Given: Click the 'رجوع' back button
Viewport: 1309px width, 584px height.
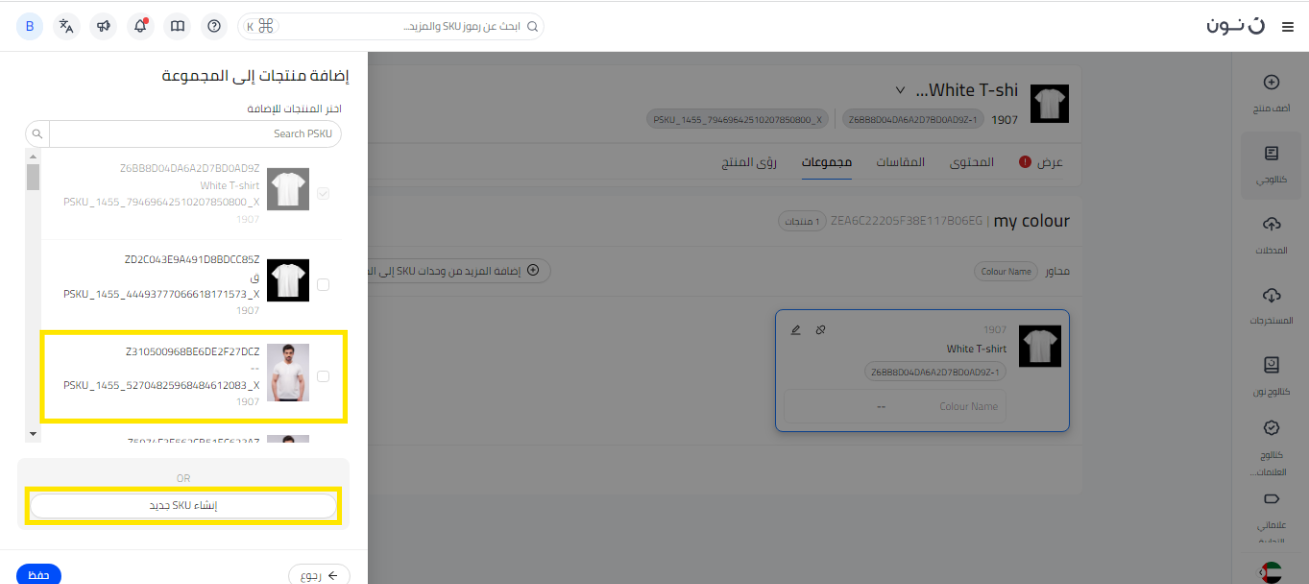Looking at the screenshot, I should tap(320, 574).
